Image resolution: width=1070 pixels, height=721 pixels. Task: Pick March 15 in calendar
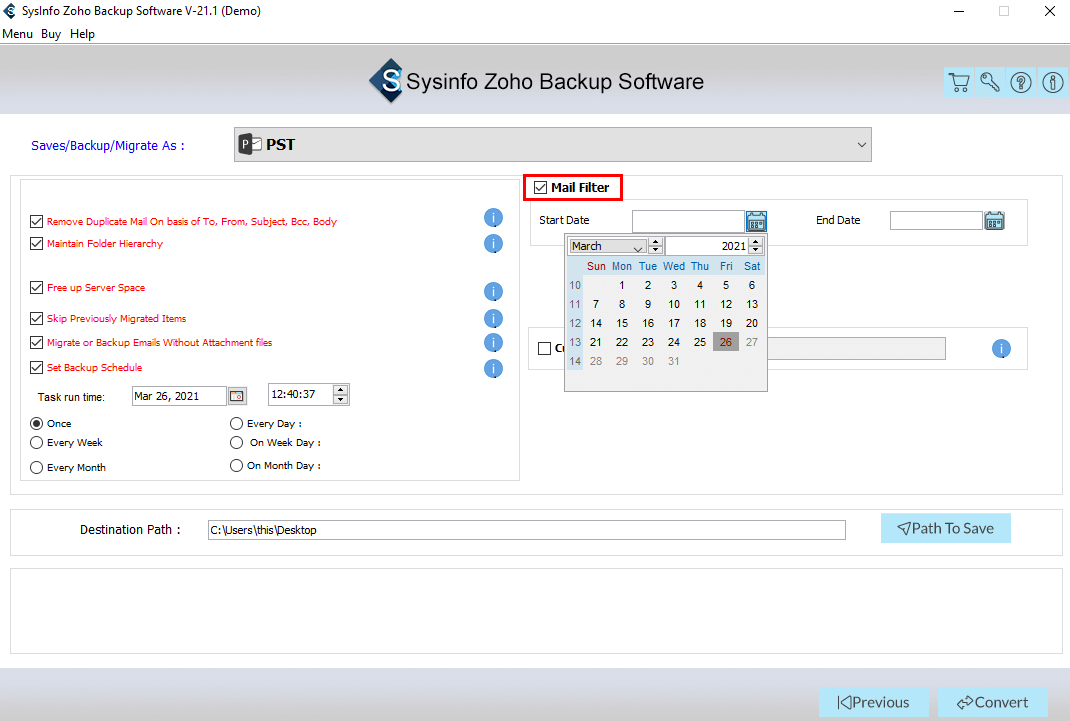pos(622,323)
